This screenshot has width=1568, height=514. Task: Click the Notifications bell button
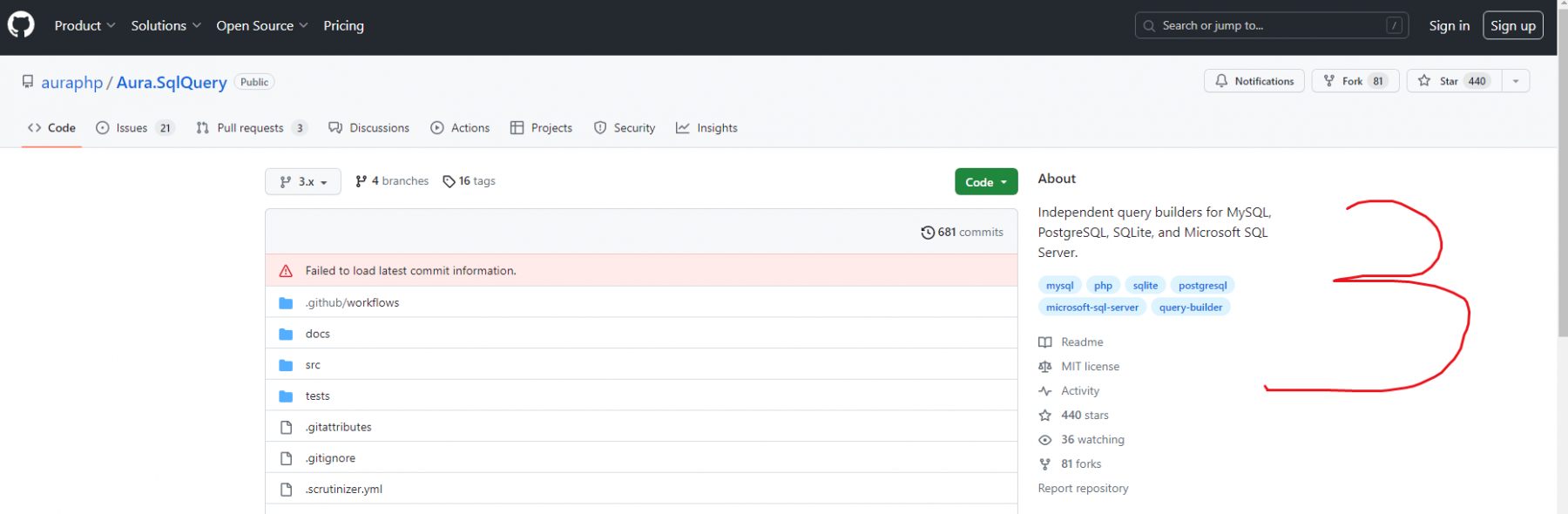click(x=1254, y=81)
